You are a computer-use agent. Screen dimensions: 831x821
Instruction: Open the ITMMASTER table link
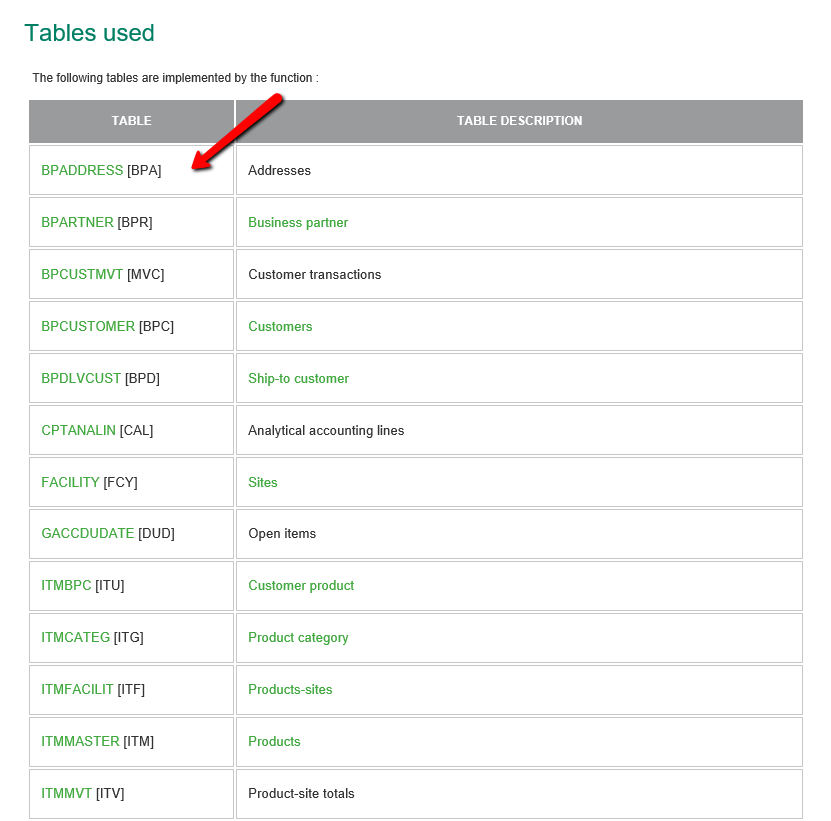pos(80,742)
